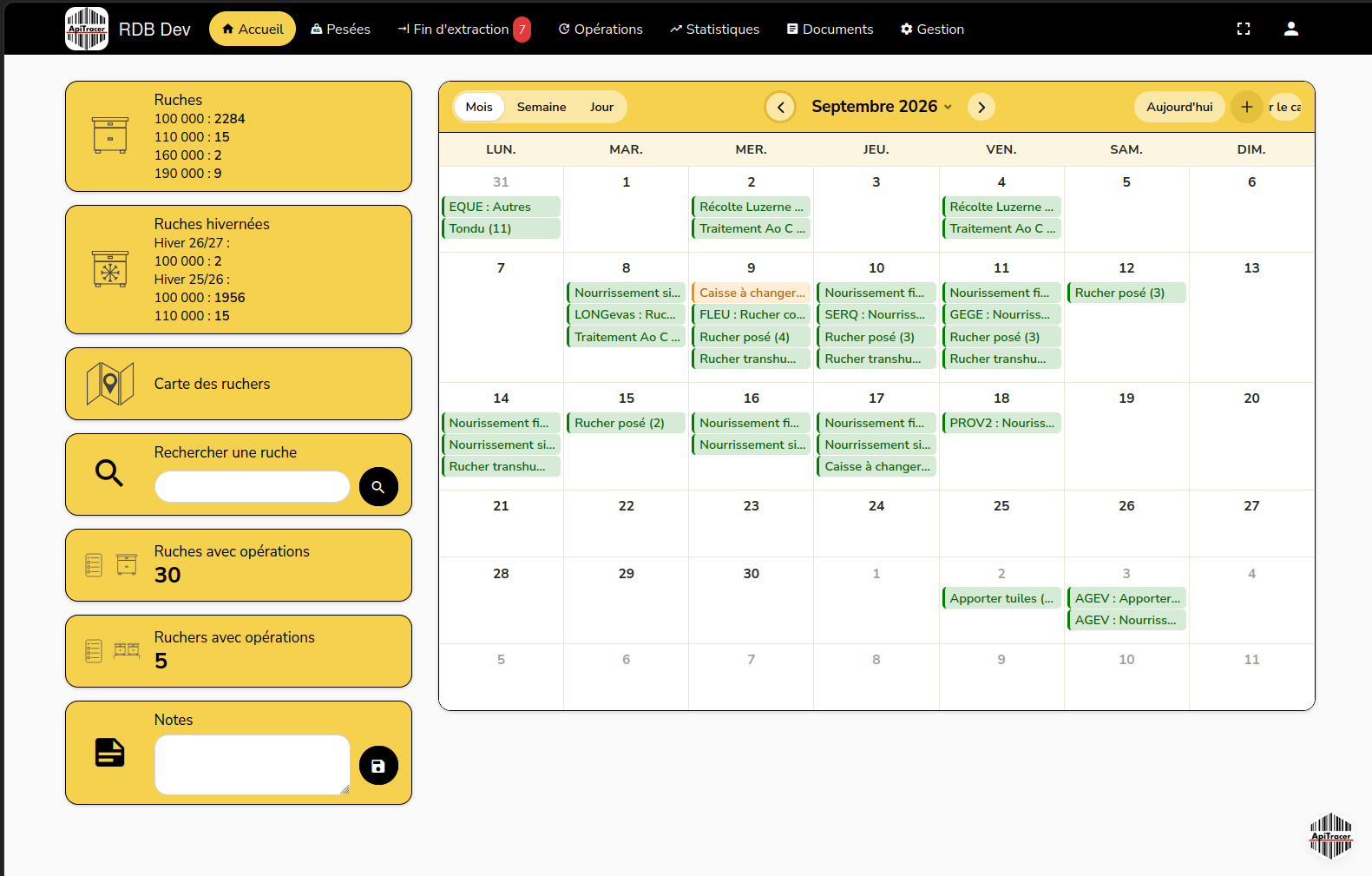The height and width of the screenshot is (876, 1372).
Task: Open the Carte des ruchers card
Action: (239, 384)
